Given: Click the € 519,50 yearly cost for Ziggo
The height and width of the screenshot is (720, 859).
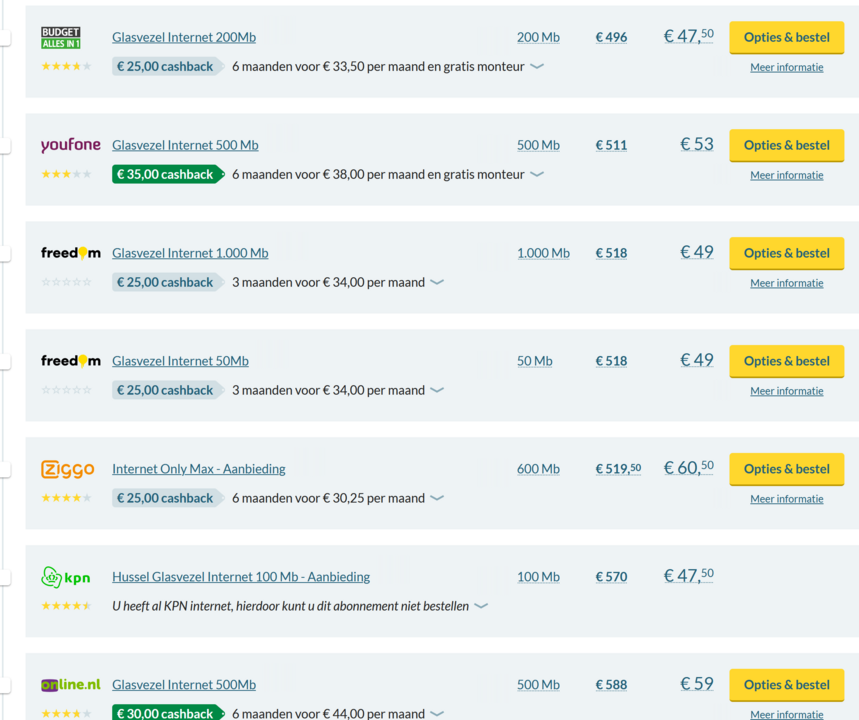Looking at the screenshot, I should pos(618,469).
